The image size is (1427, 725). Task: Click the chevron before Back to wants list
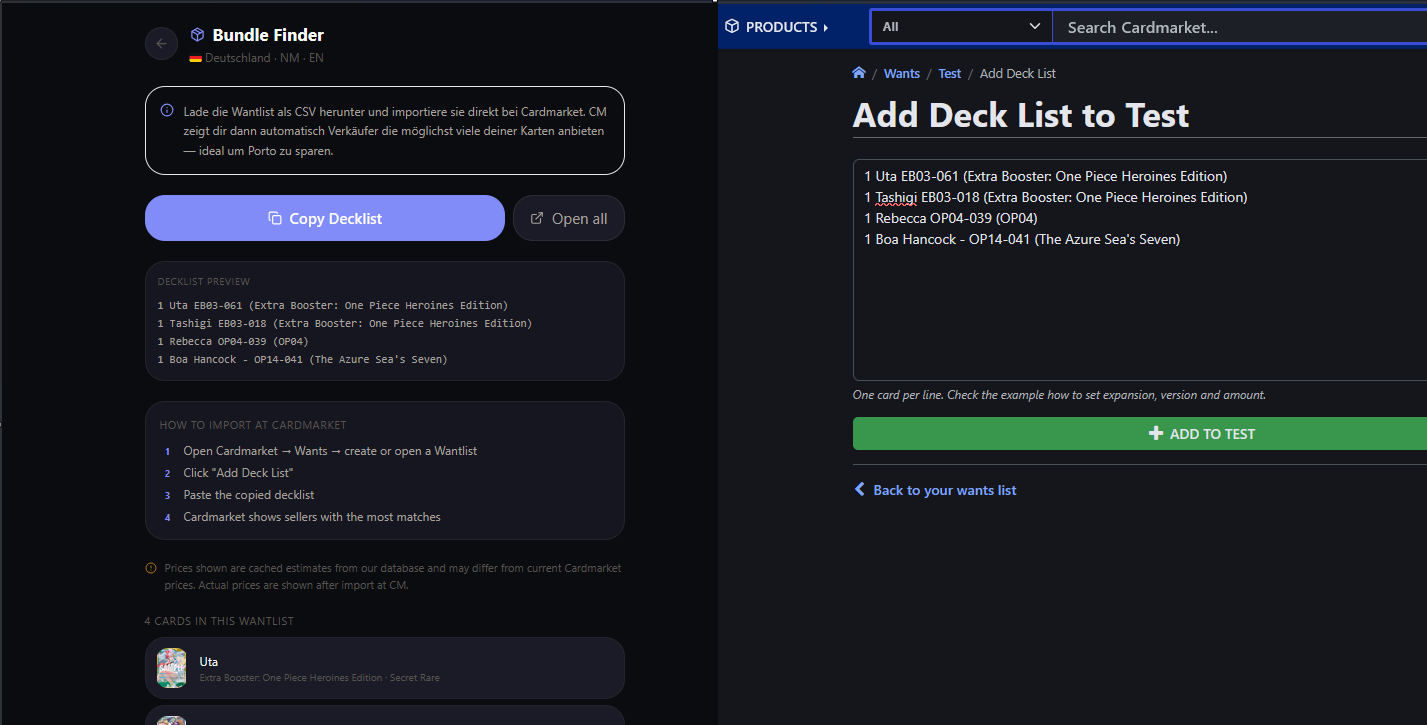click(859, 490)
